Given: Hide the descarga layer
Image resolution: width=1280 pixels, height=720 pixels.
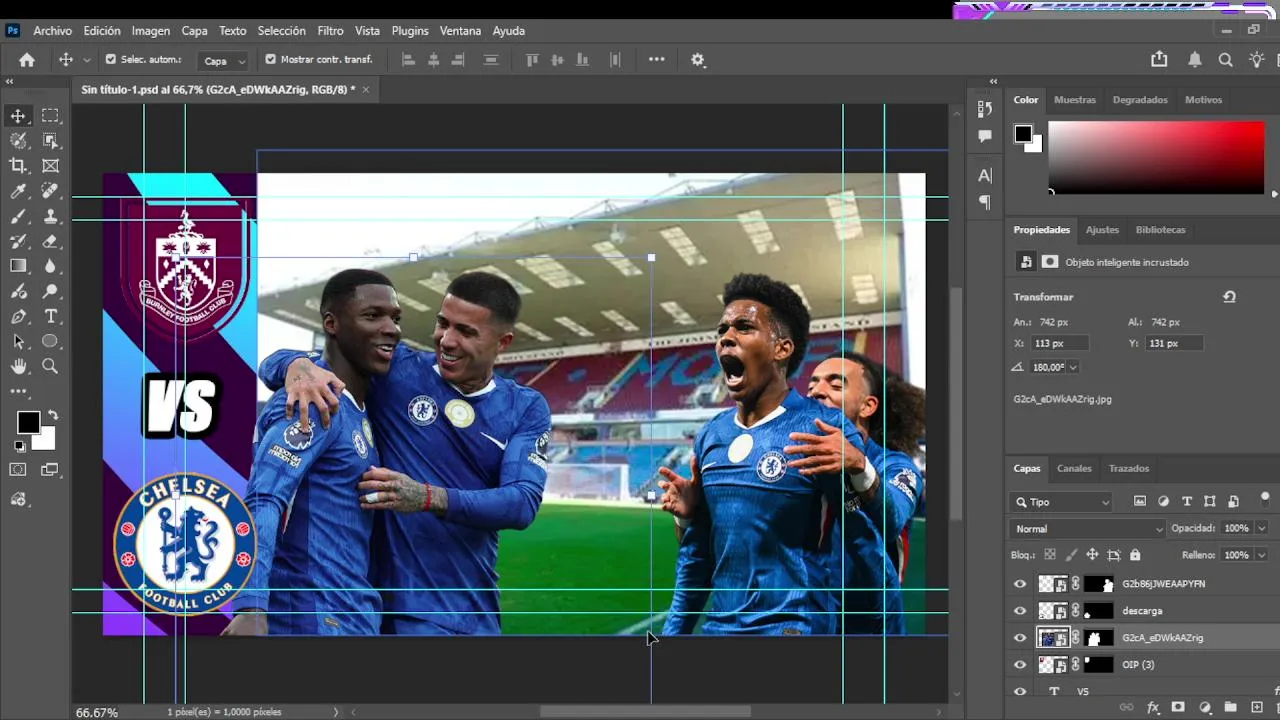Looking at the screenshot, I should [1020, 611].
